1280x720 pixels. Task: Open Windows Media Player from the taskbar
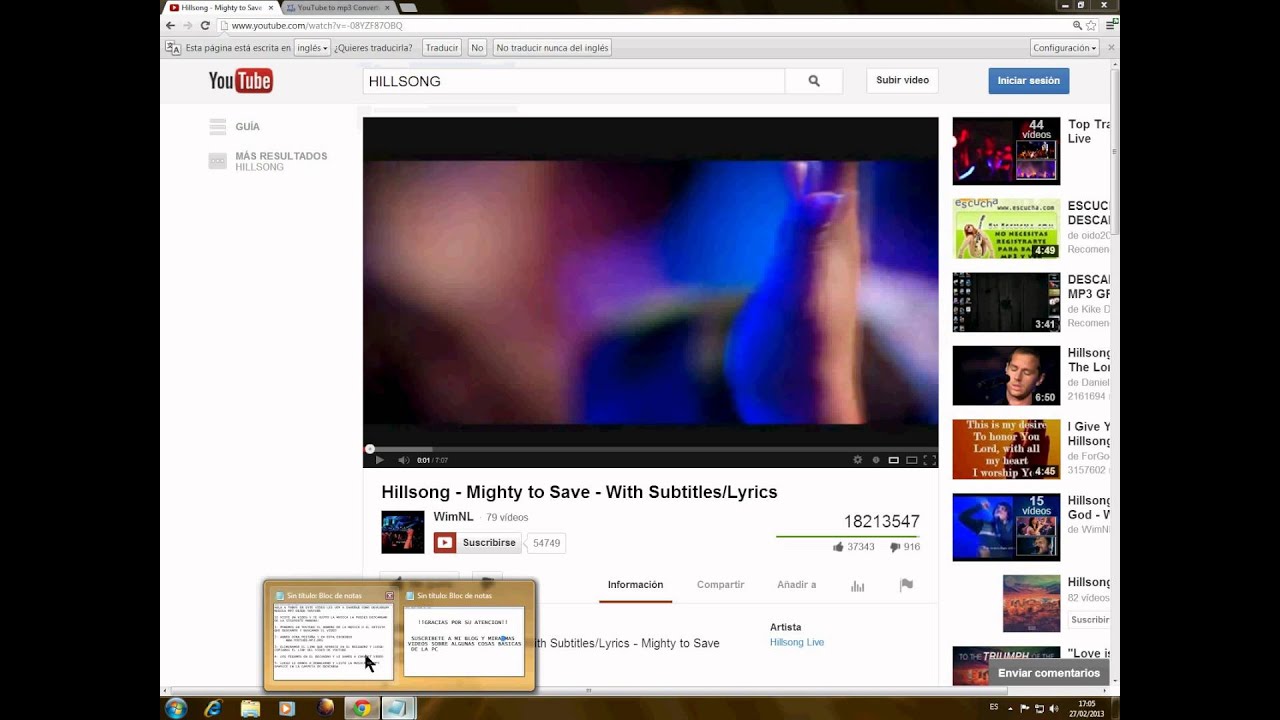(287, 708)
